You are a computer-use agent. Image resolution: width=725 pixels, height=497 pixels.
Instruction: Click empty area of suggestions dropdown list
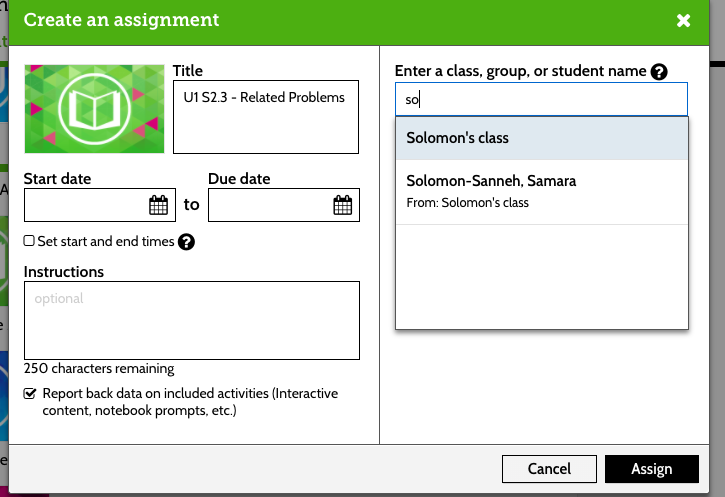point(541,277)
